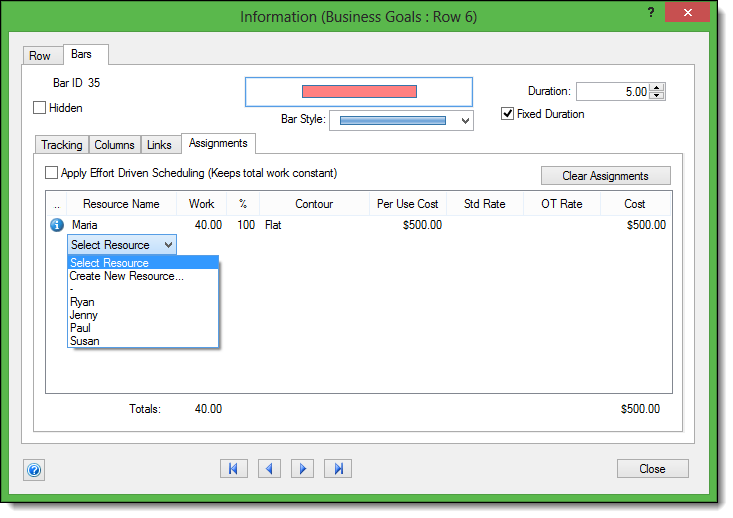The image size is (733, 518).
Task: Open the Row tab
Action: (40, 56)
